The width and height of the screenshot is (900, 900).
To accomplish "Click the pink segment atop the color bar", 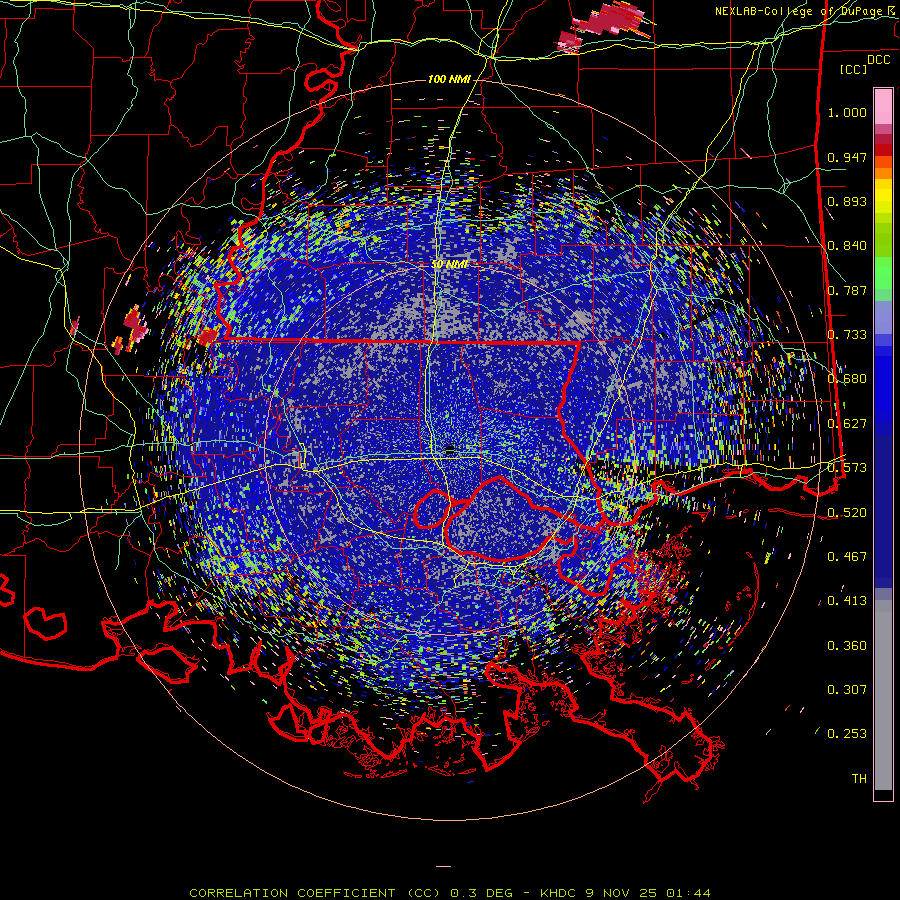I will tap(883, 107).
